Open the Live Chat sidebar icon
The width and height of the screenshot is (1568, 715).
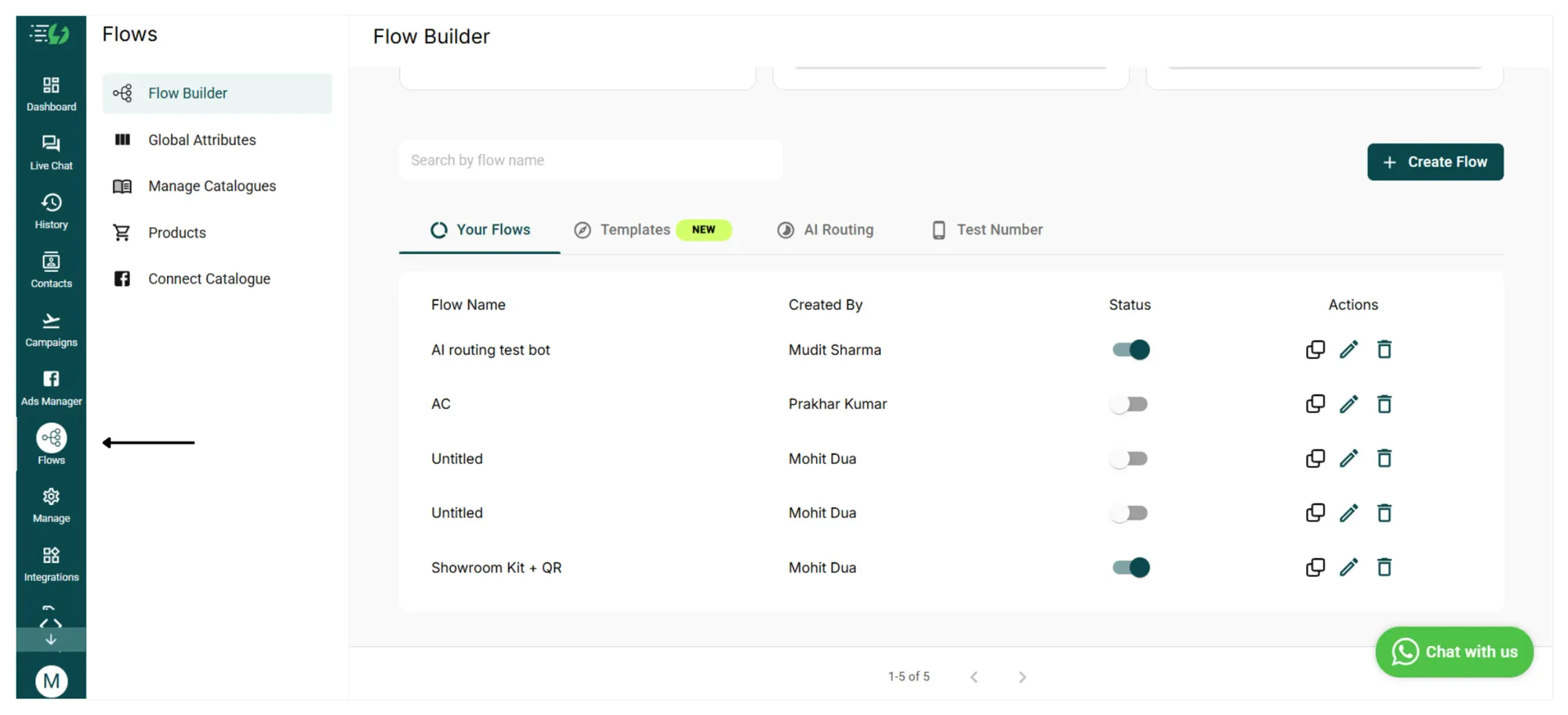point(51,152)
